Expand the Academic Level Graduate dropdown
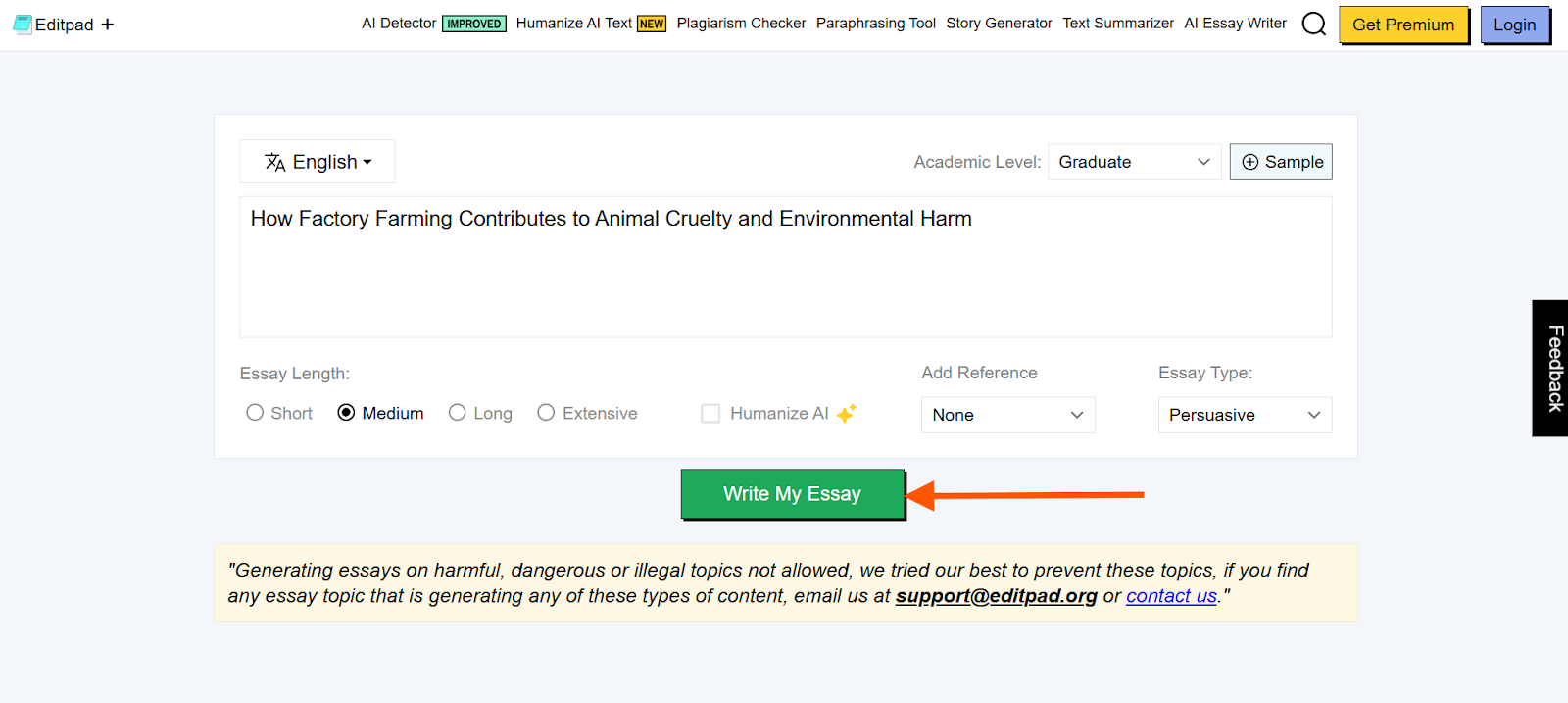This screenshot has height=703, width=1568. (1135, 162)
